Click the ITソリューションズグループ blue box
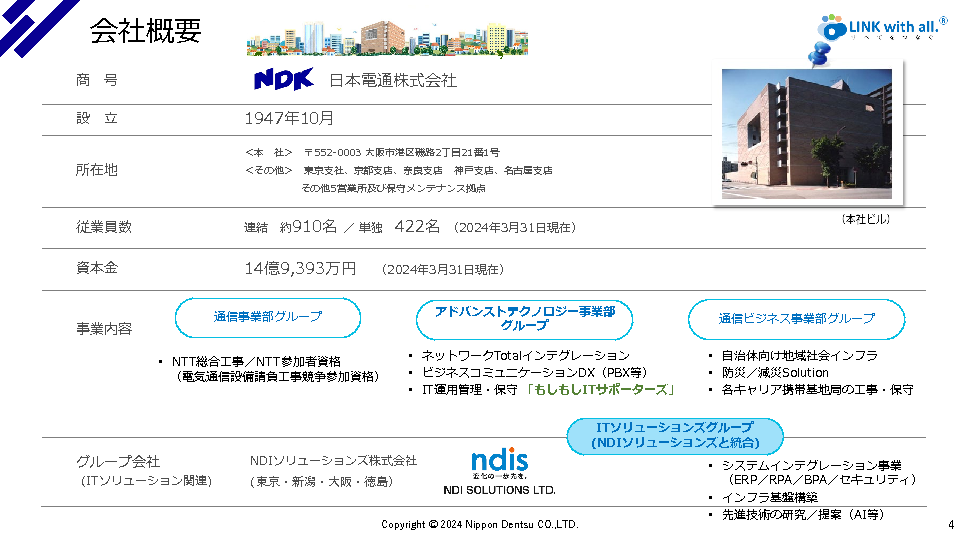Image resolution: width=960 pixels, height=540 pixels. 675,435
